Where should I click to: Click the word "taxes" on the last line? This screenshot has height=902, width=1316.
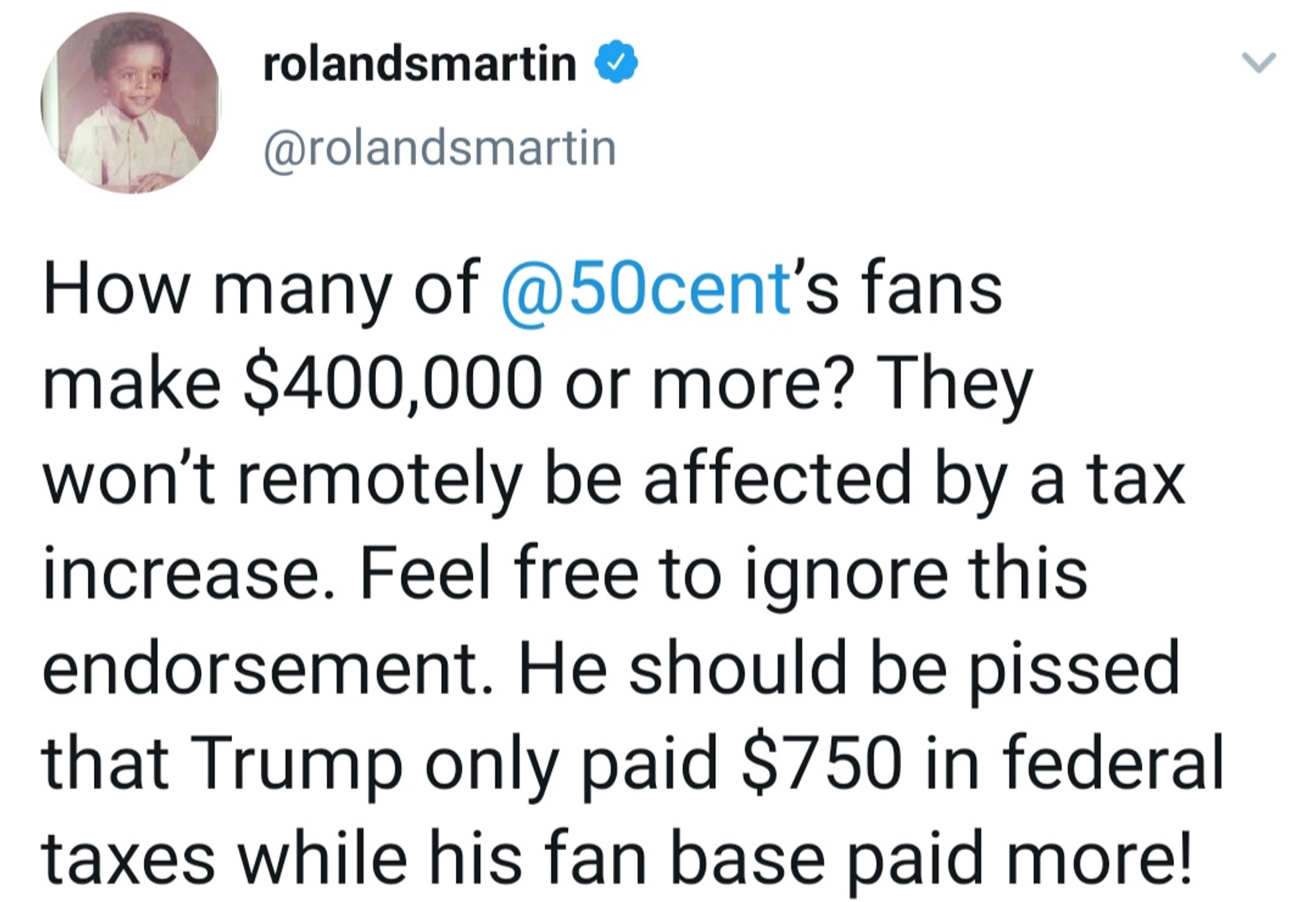click(129, 858)
